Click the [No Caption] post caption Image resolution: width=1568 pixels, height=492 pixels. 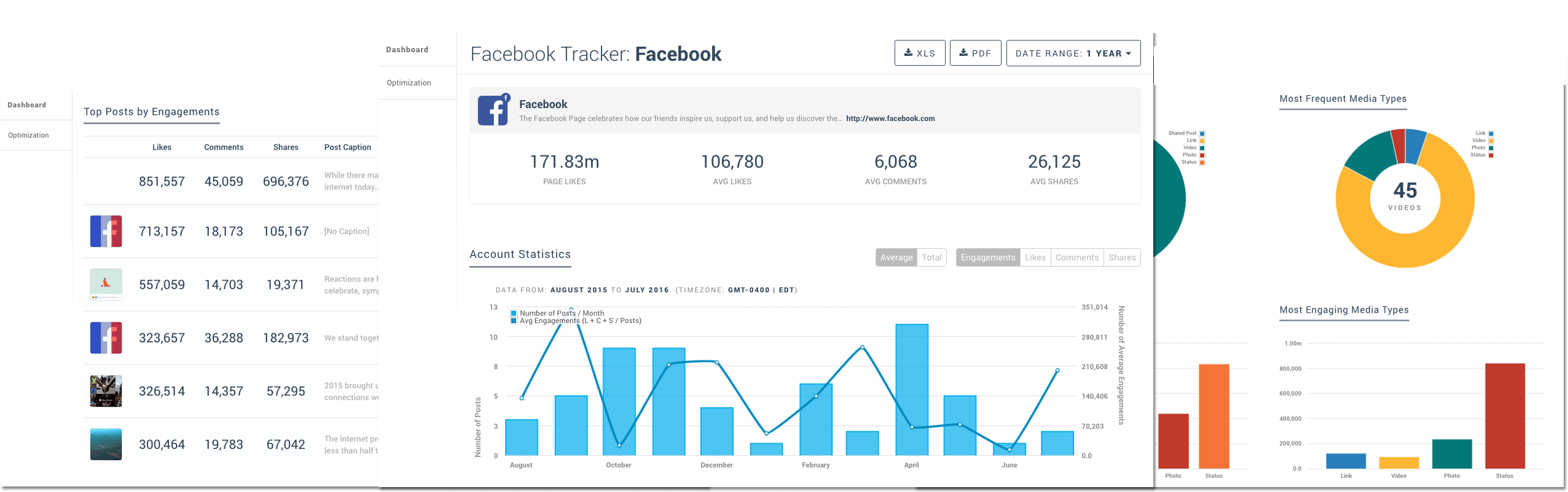tap(347, 232)
